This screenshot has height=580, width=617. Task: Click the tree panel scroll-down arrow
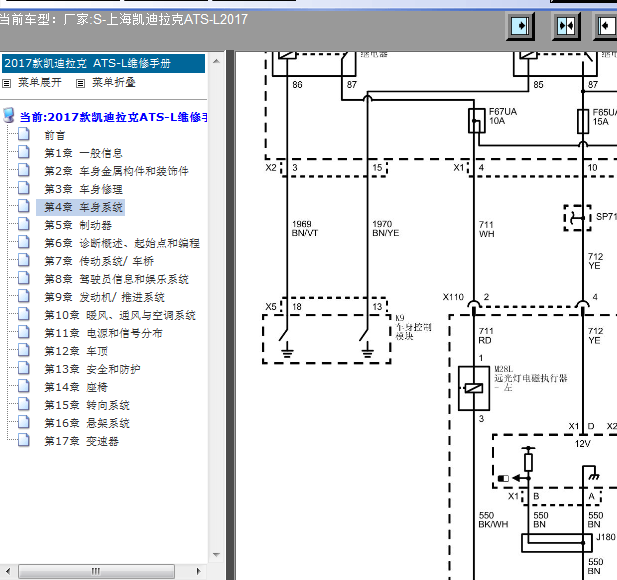(216, 555)
